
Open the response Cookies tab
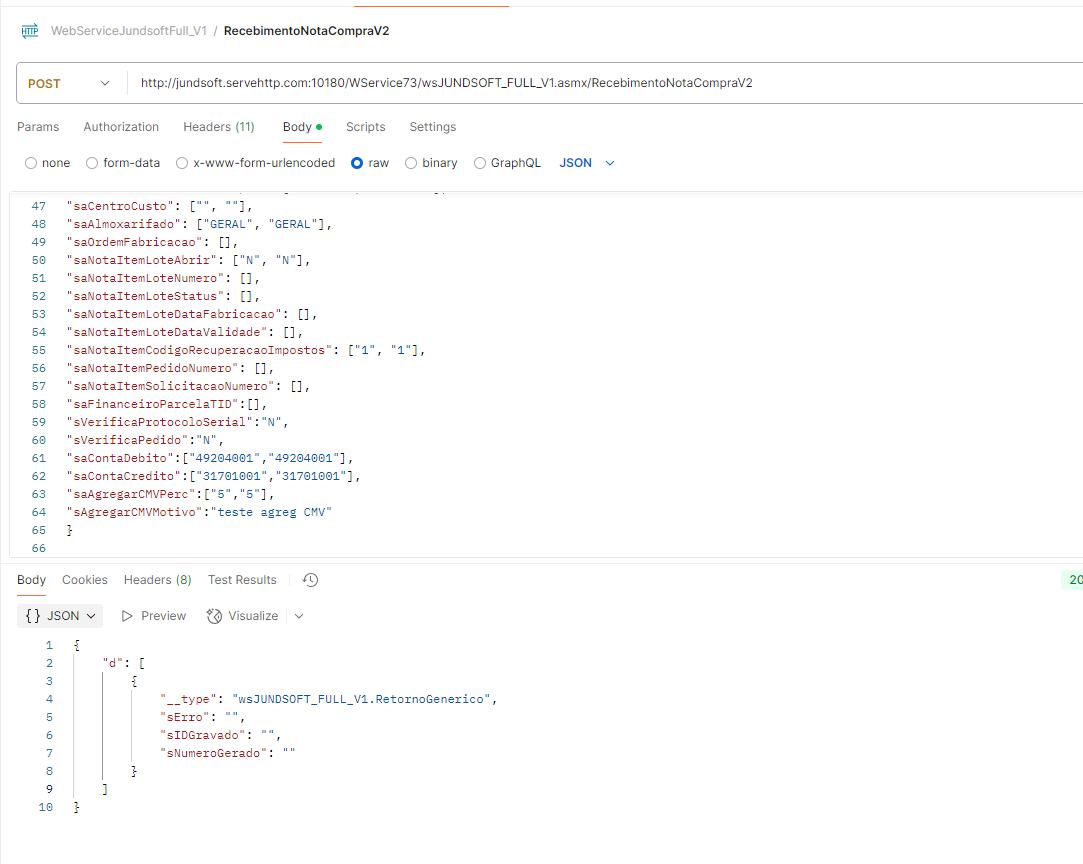click(x=85, y=580)
